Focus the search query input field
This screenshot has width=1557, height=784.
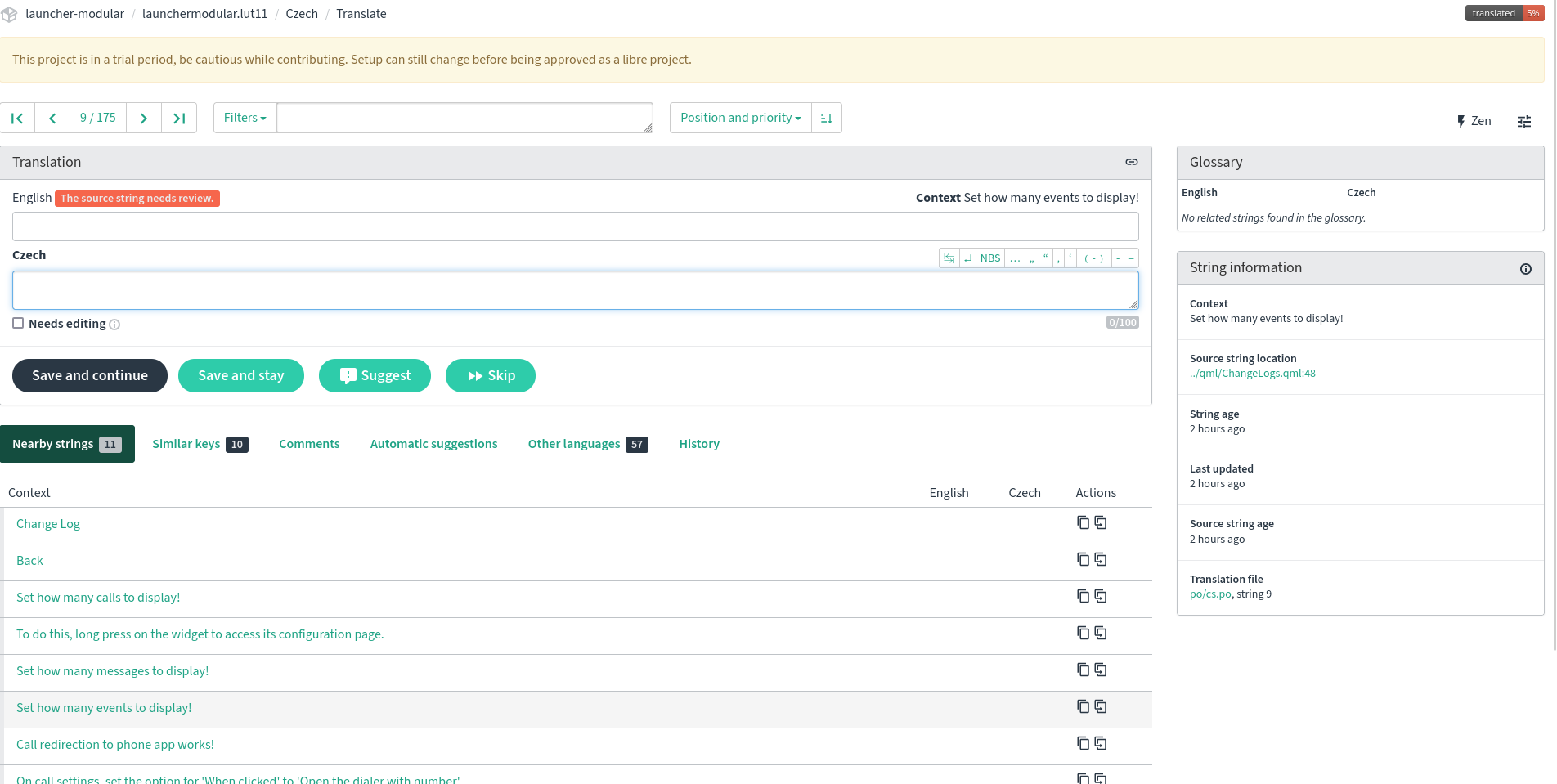coord(465,118)
